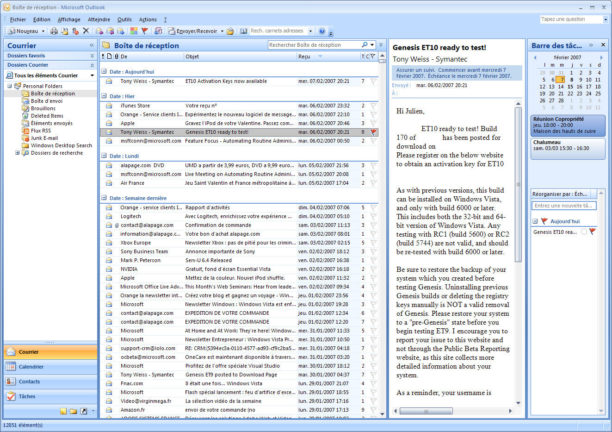Open the Outils menu

point(125,19)
